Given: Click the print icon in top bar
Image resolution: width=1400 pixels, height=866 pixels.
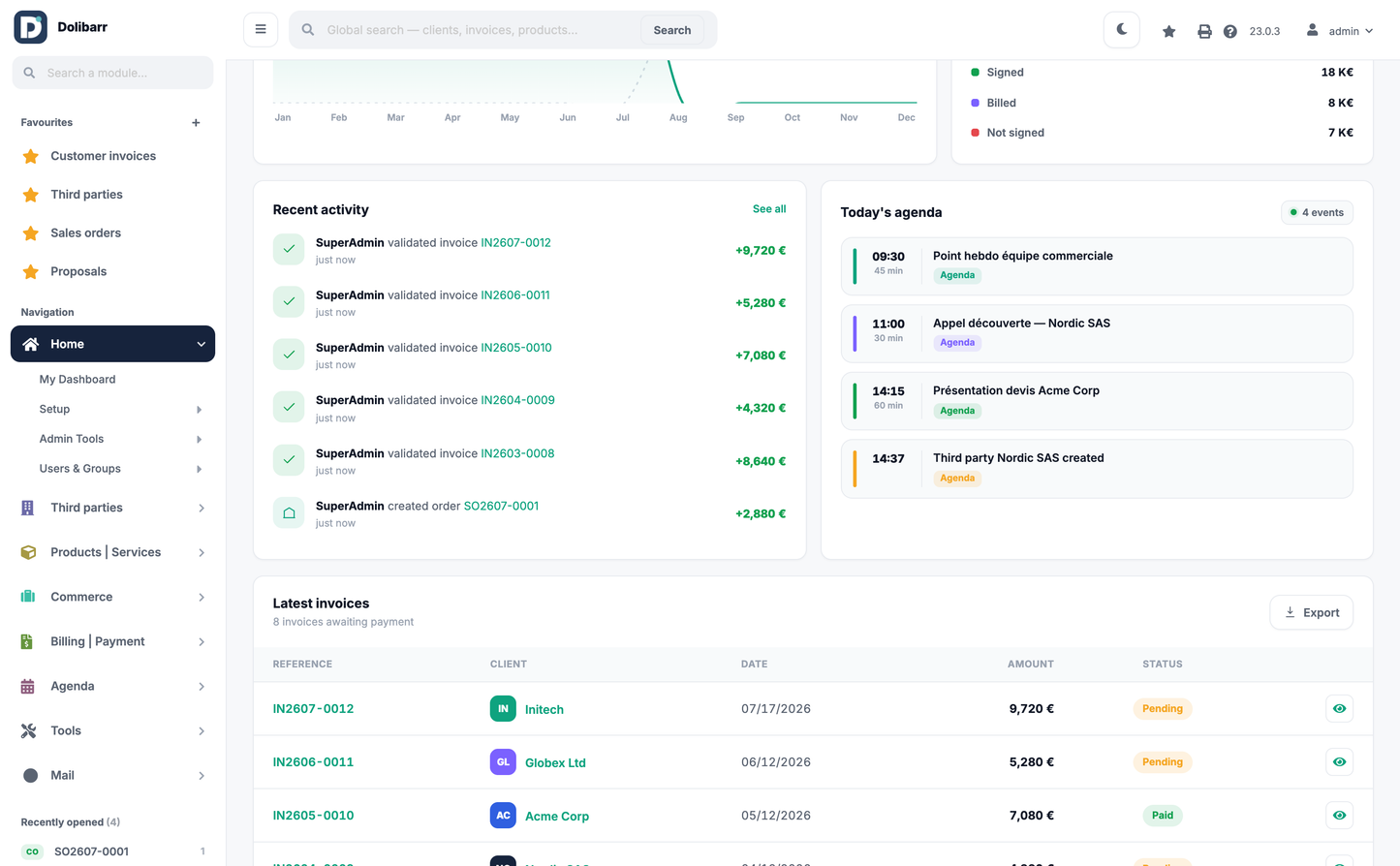Looking at the screenshot, I should [x=1204, y=31].
